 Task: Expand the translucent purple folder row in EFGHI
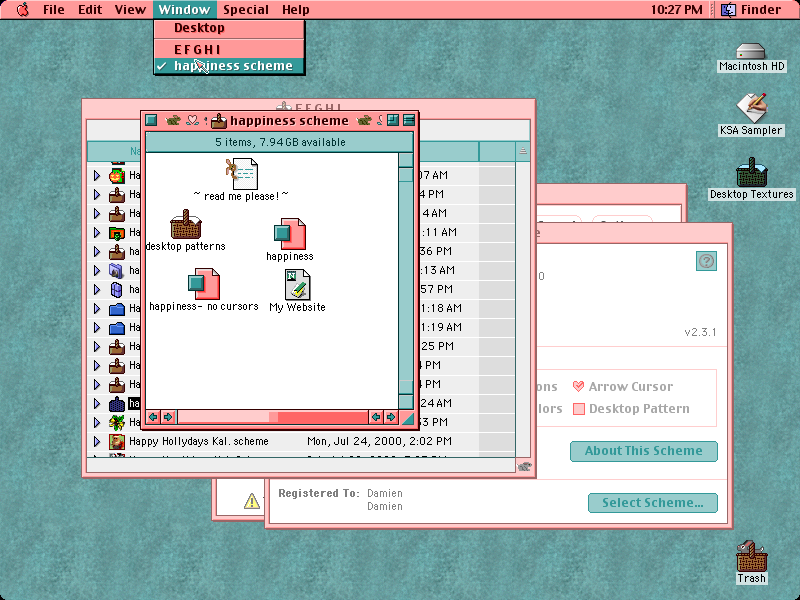click(97, 270)
